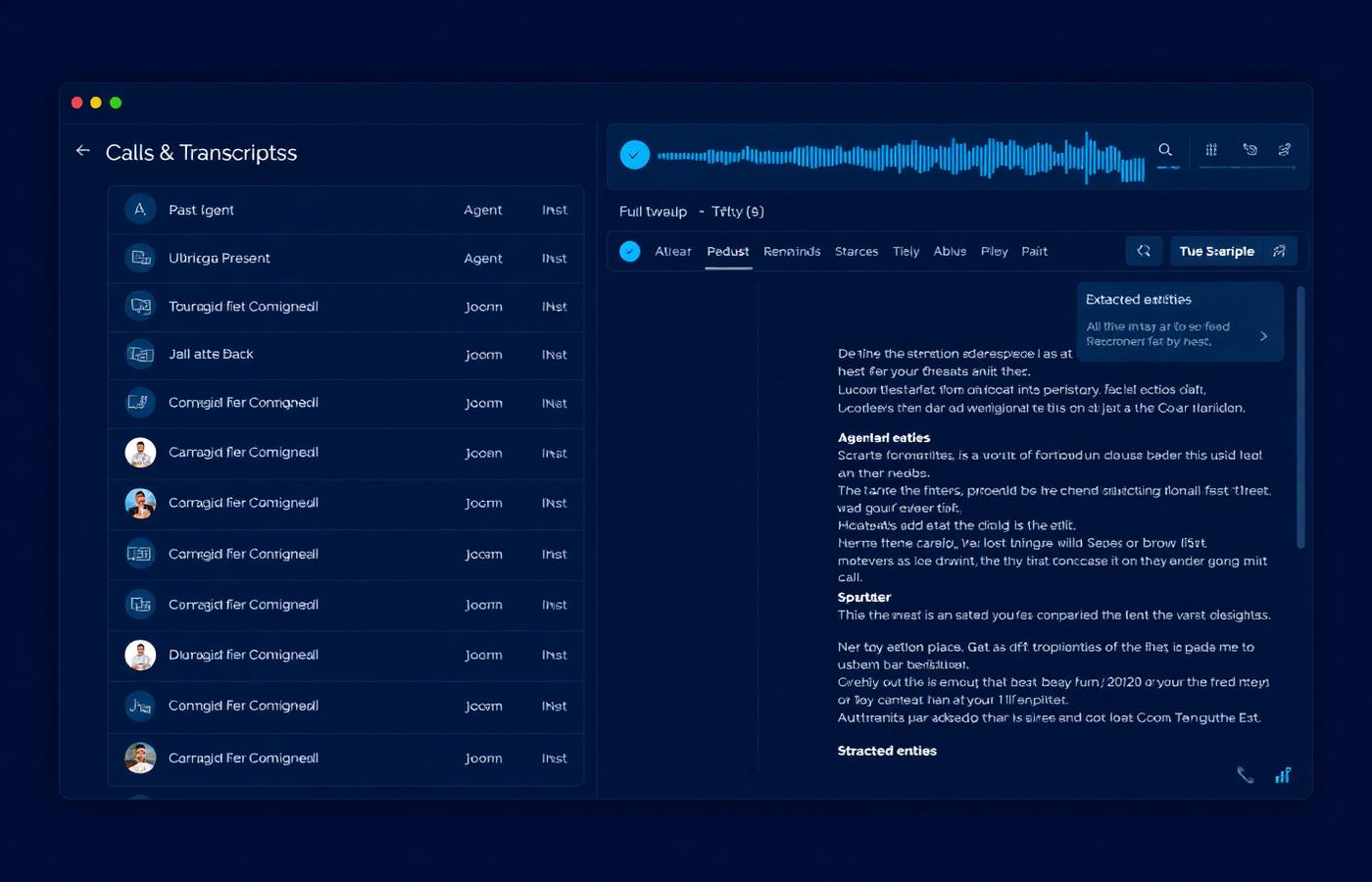
Task: Select the Pedust tab
Action: (728, 252)
